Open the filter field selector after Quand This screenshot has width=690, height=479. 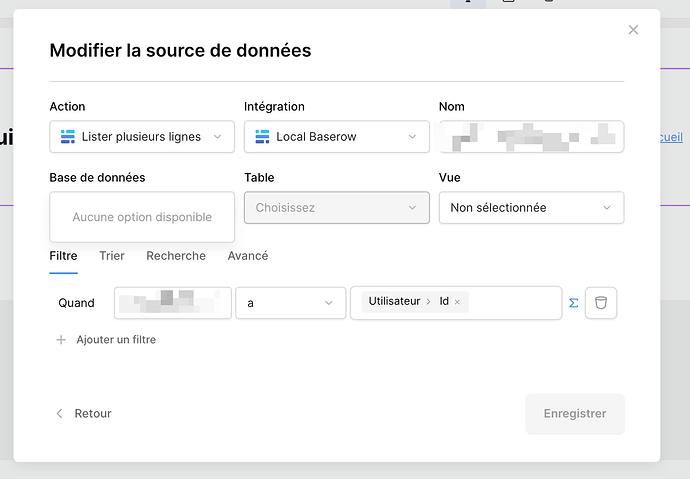coord(172,303)
